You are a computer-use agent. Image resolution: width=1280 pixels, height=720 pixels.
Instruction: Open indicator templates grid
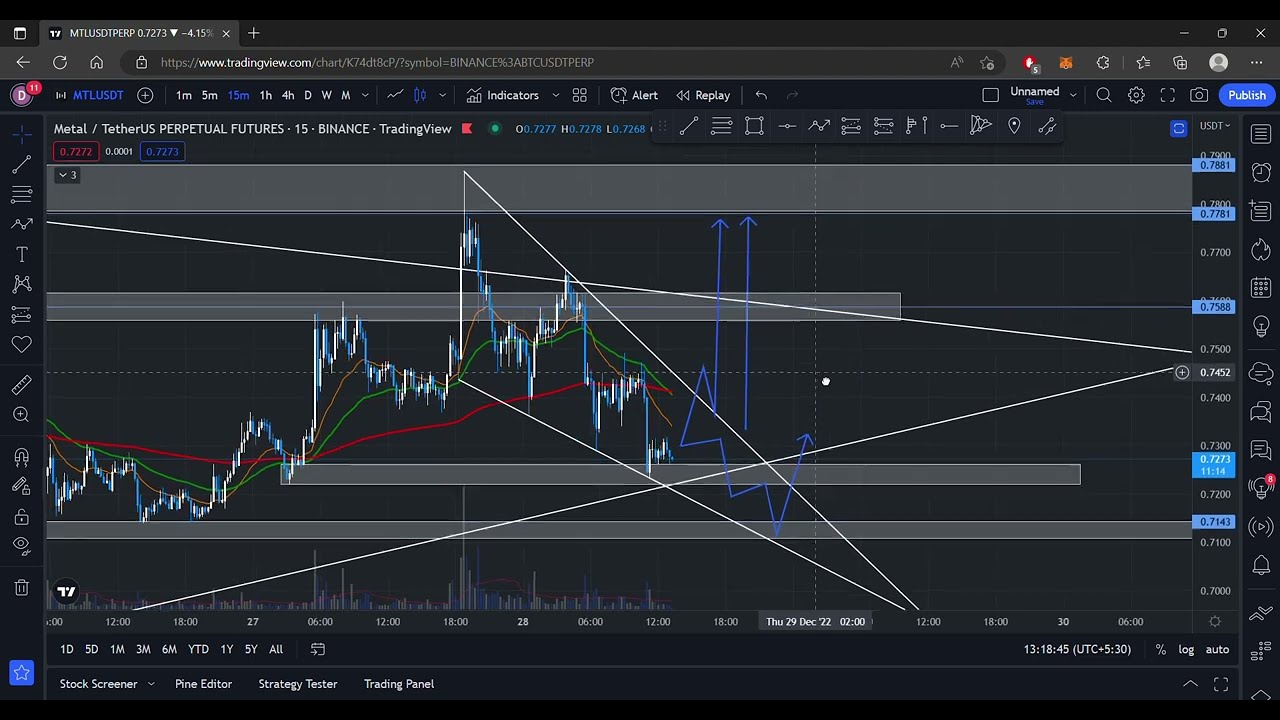579,95
